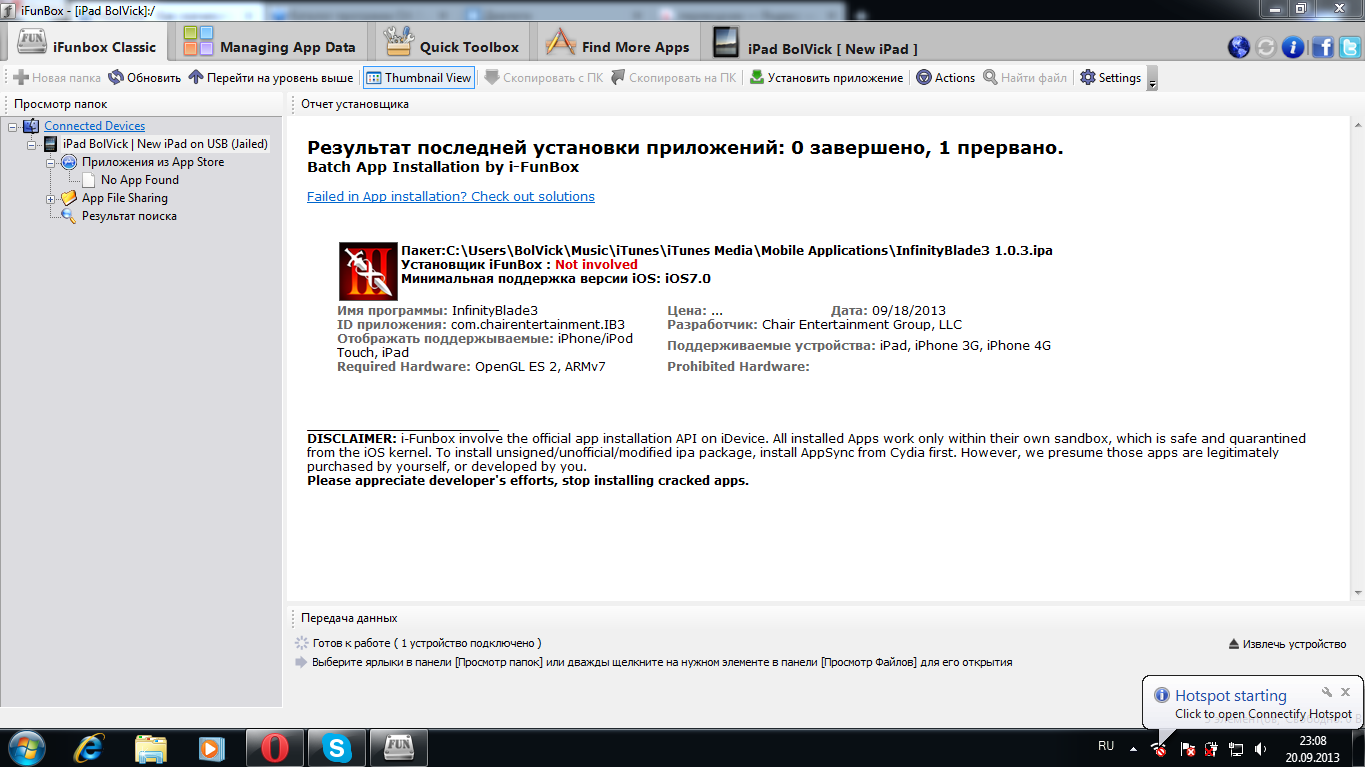1365x767 pixels.
Task: Collapse the Приложения из App Store node
Action: click(51, 162)
